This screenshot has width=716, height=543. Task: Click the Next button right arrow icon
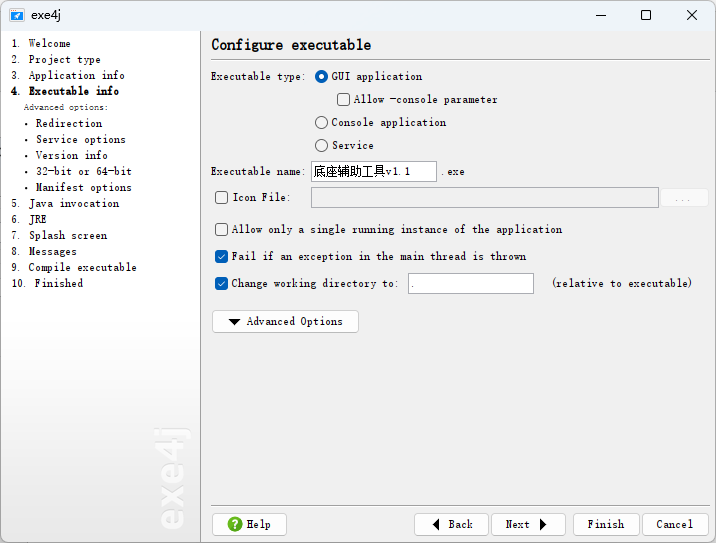click(543, 524)
